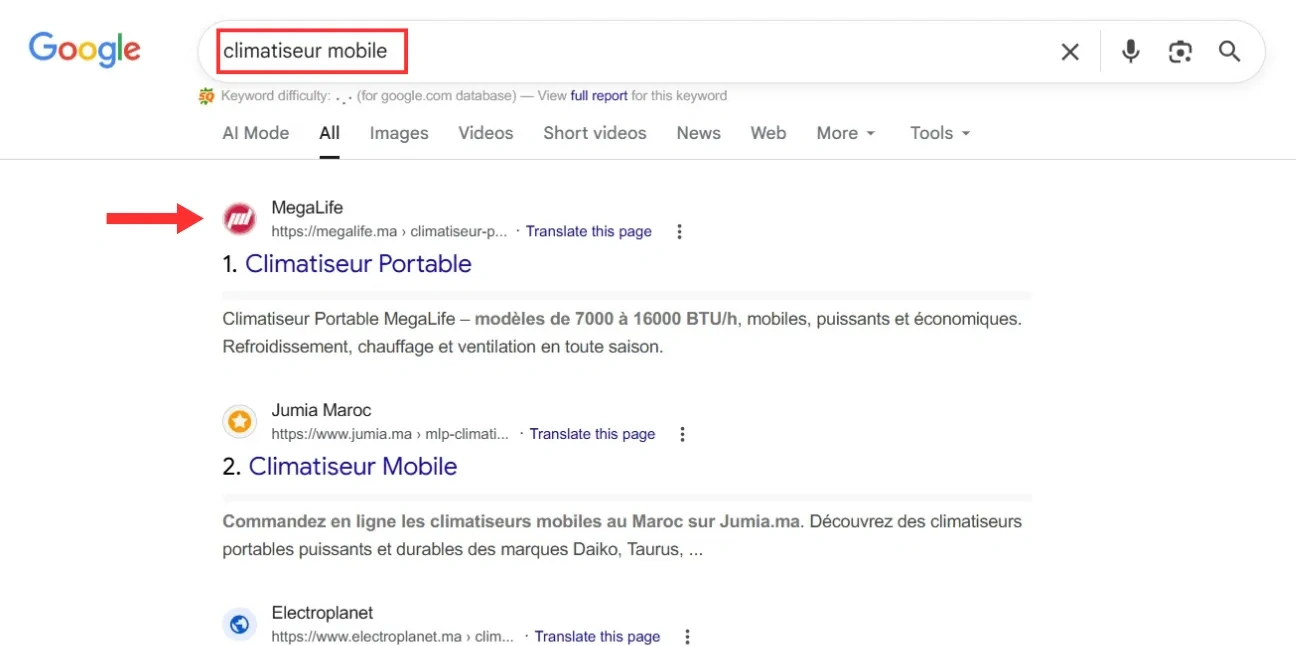Click the keyword difficulty SEO badge icon
The width and height of the screenshot is (1296, 646).
coord(205,95)
